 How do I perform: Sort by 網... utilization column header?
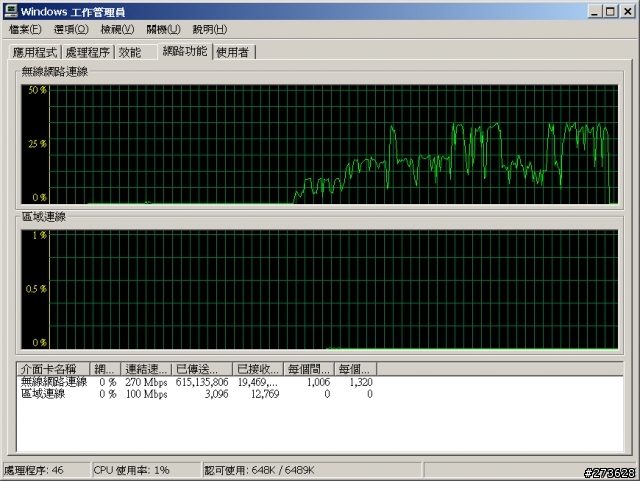(105, 369)
